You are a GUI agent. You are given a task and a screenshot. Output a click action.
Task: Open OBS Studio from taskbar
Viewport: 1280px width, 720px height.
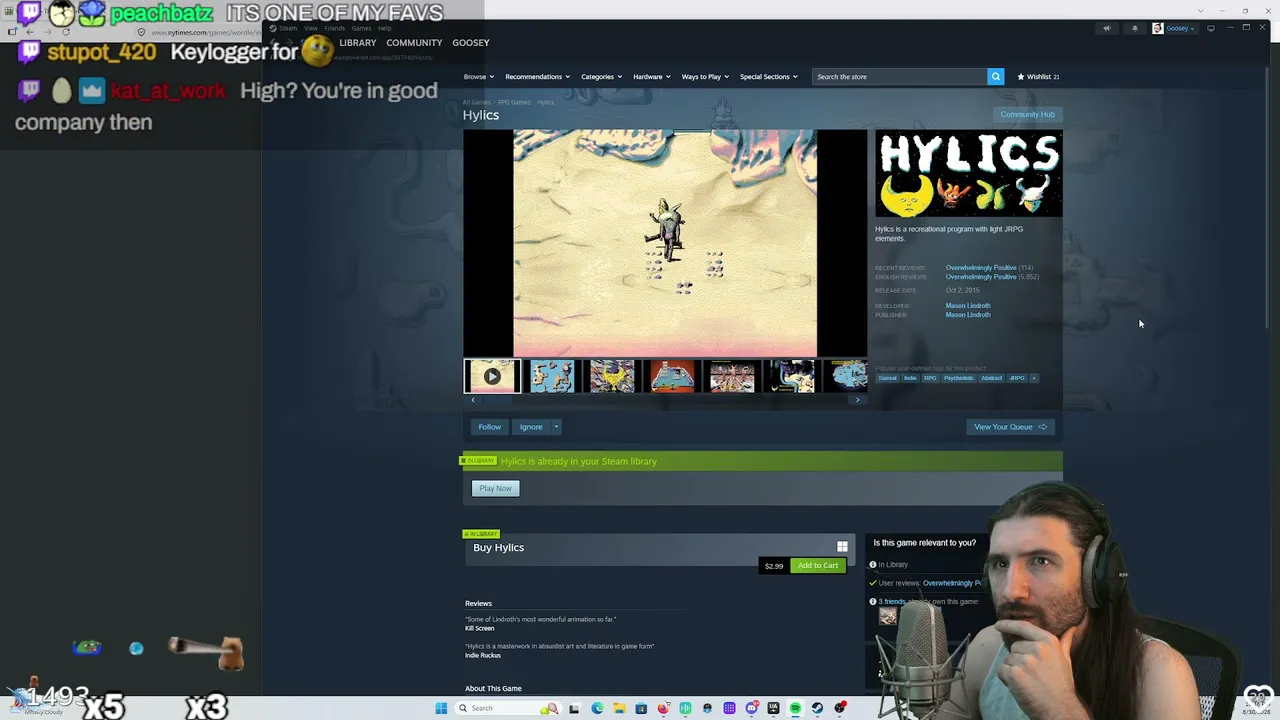pos(839,708)
